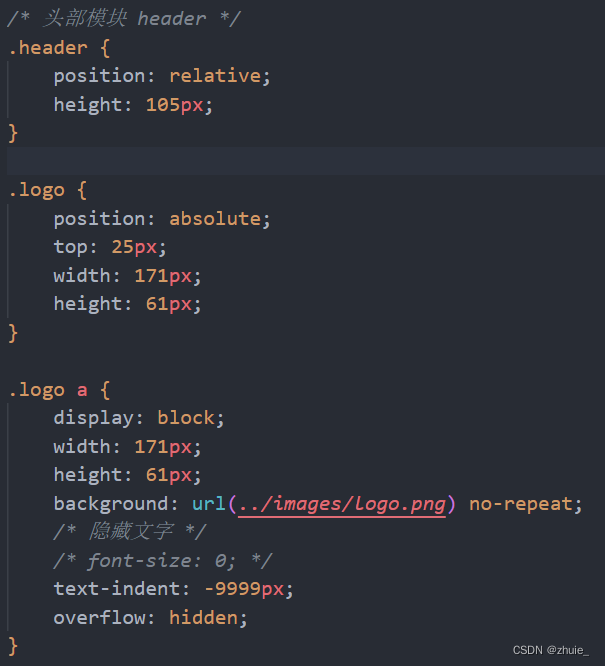Image resolution: width=605 pixels, height=666 pixels.
Task: Click the 'hidden' overflow value
Action: 203,618
